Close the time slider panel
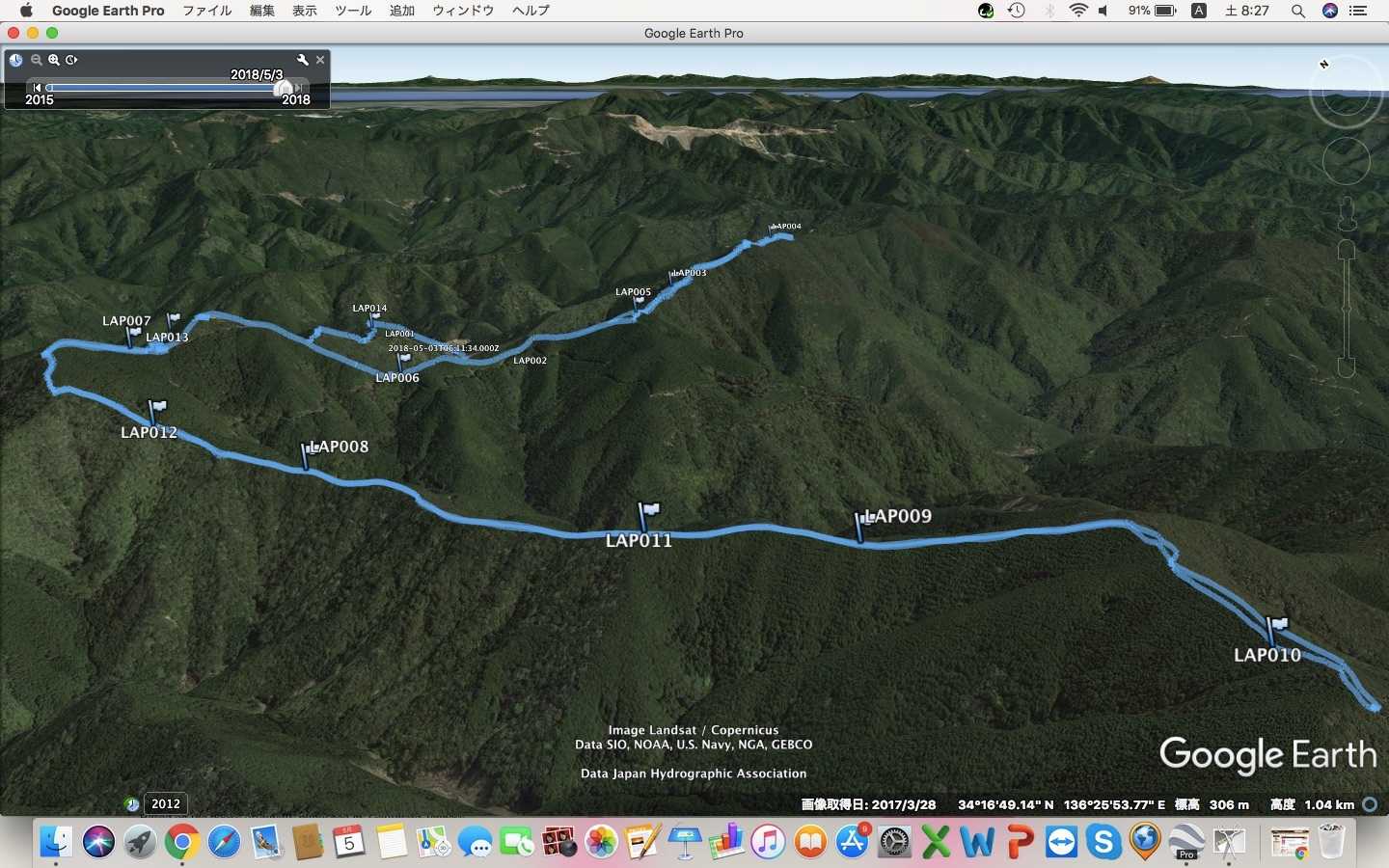Viewport: 1389px width, 868px height. pos(320,60)
